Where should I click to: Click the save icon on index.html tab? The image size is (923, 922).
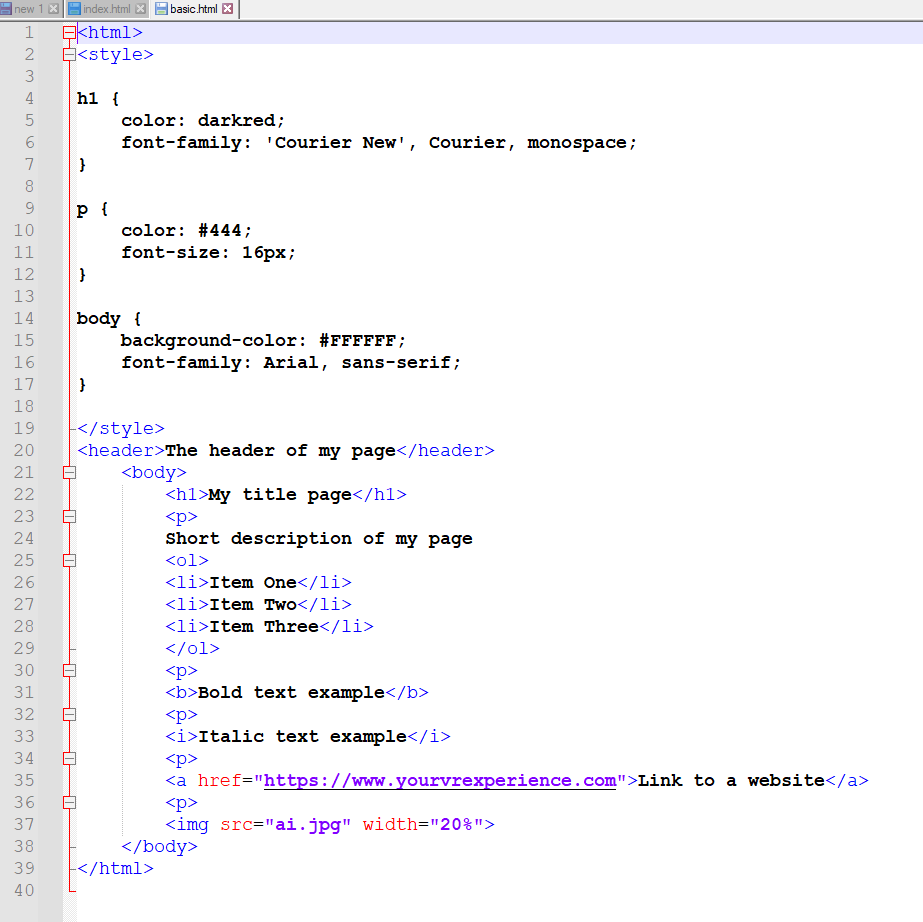(x=74, y=9)
